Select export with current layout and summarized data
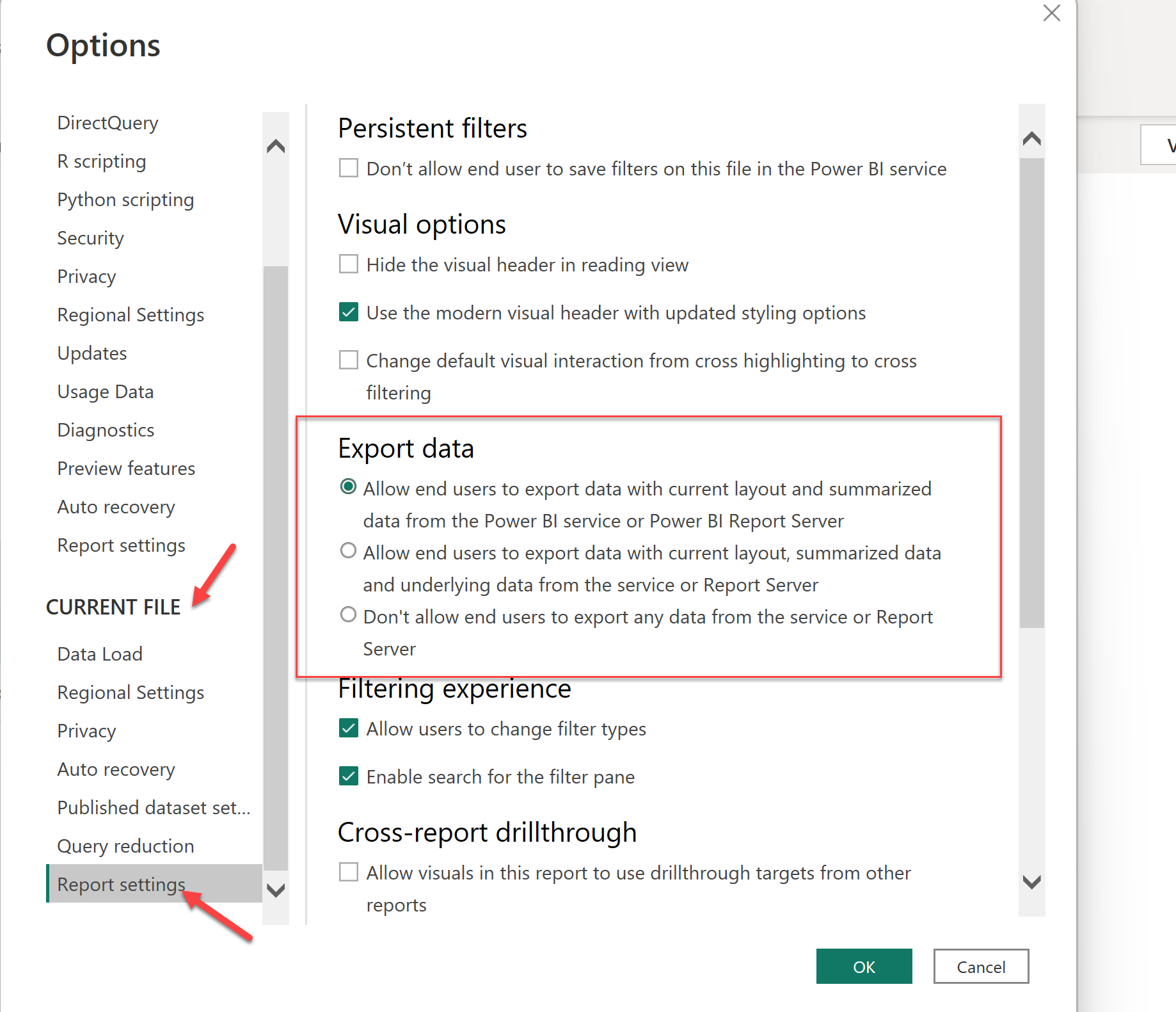Screen dimensions: 1176x1012 pyautogui.click(x=348, y=487)
